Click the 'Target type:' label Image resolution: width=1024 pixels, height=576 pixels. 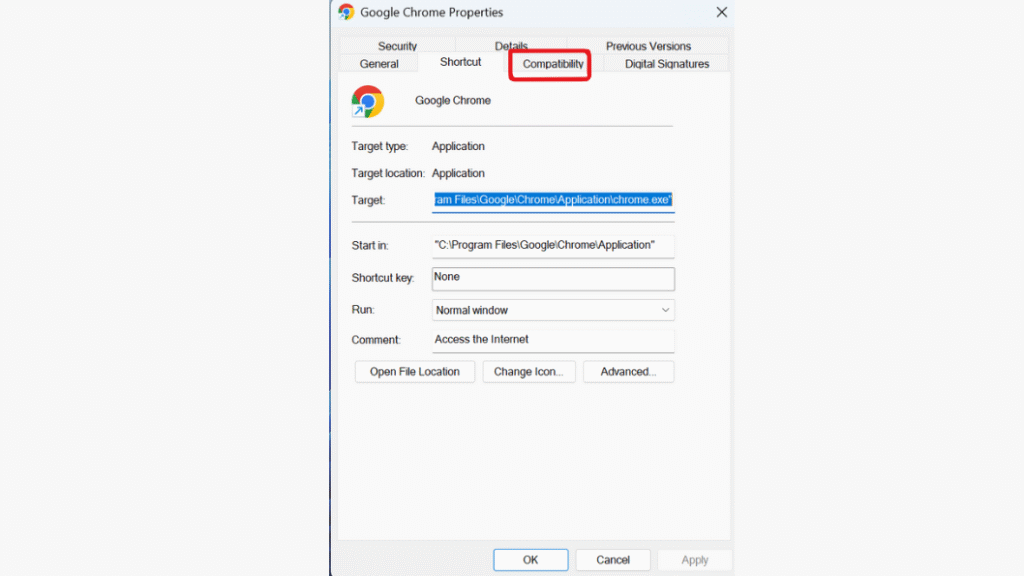pos(379,146)
